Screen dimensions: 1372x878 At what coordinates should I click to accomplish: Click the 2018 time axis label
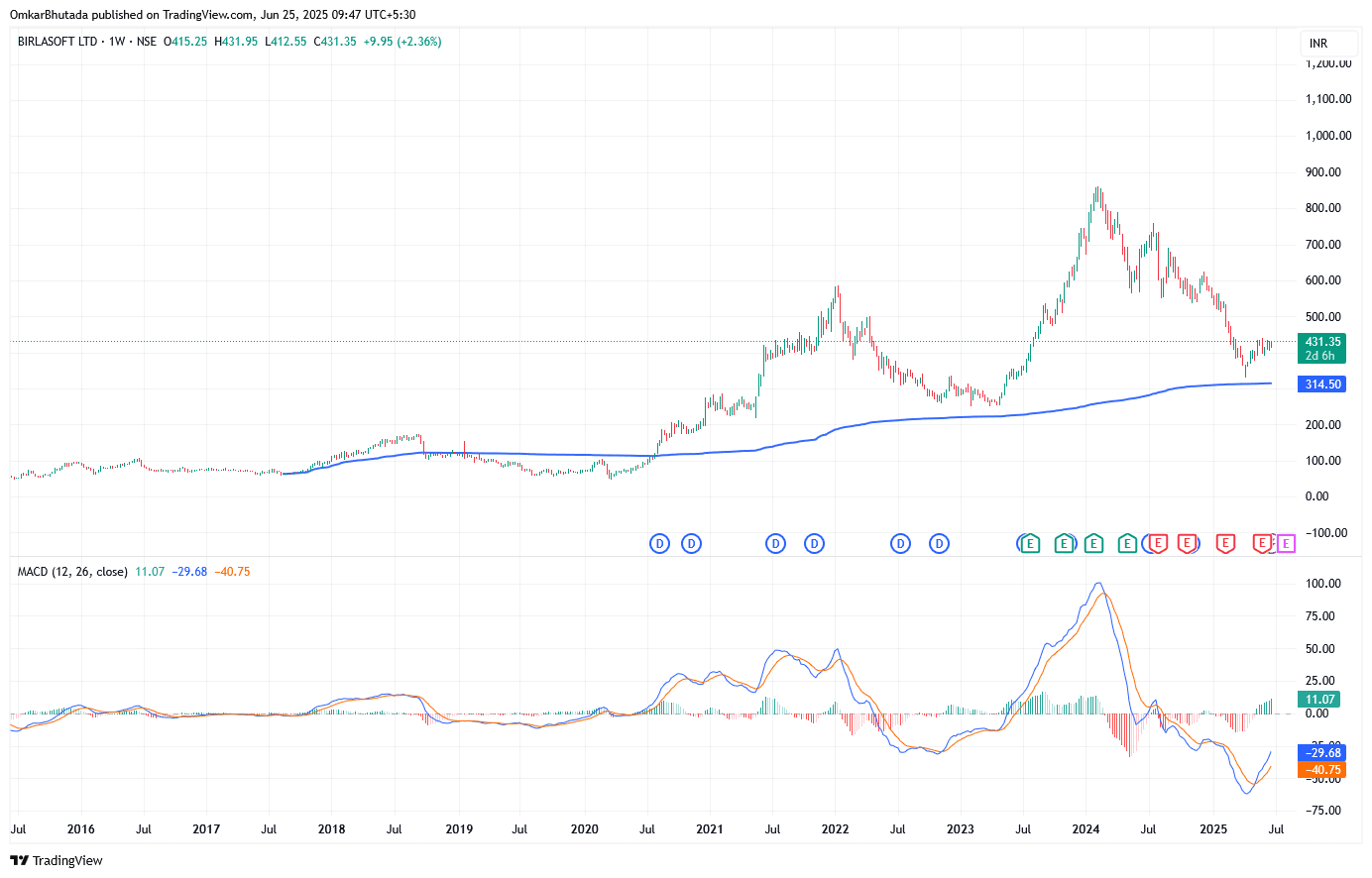pyautogui.click(x=332, y=829)
